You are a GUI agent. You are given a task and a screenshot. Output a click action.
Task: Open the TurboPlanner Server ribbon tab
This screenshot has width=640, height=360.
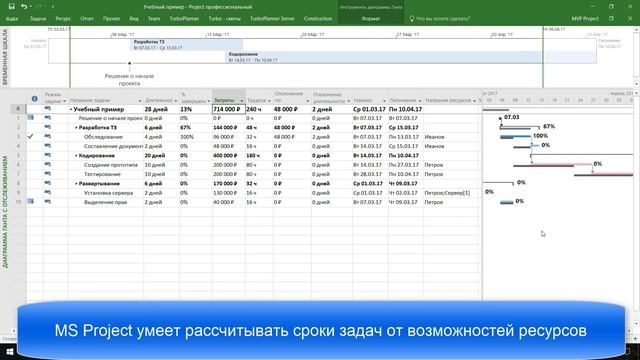(272, 19)
